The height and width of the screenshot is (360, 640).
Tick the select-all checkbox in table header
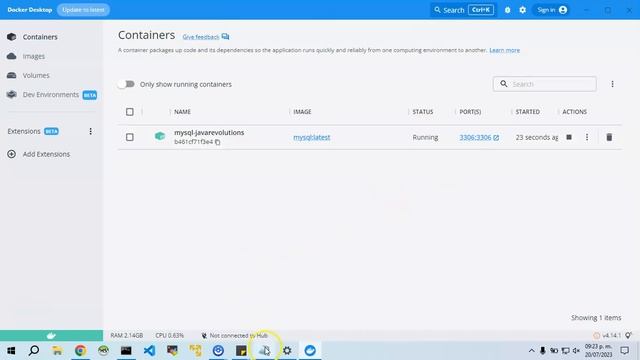pos(130,112)
